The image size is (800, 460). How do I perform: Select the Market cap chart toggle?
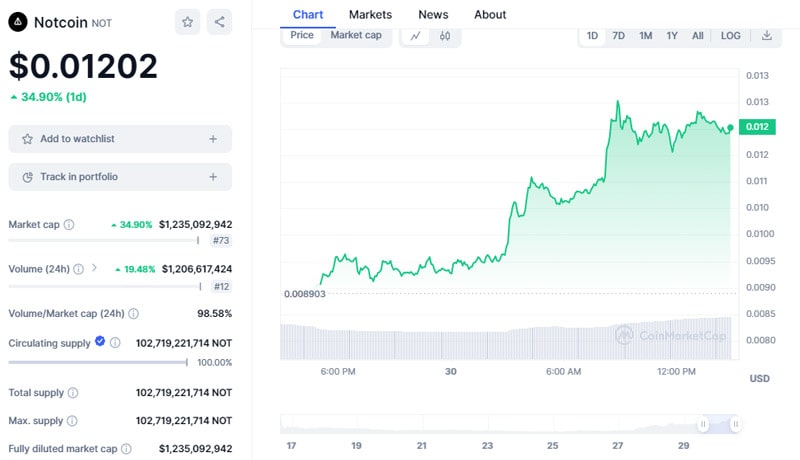(x=356, y=35)
